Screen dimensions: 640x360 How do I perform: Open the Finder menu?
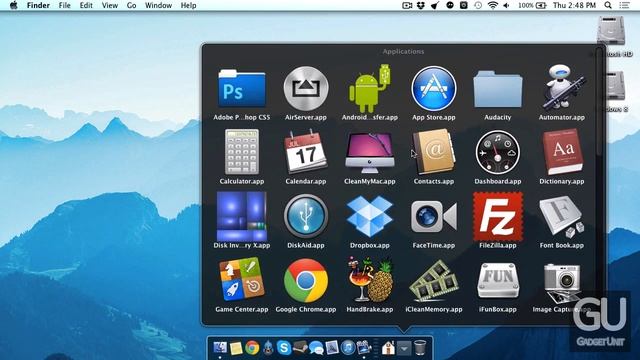38,5
